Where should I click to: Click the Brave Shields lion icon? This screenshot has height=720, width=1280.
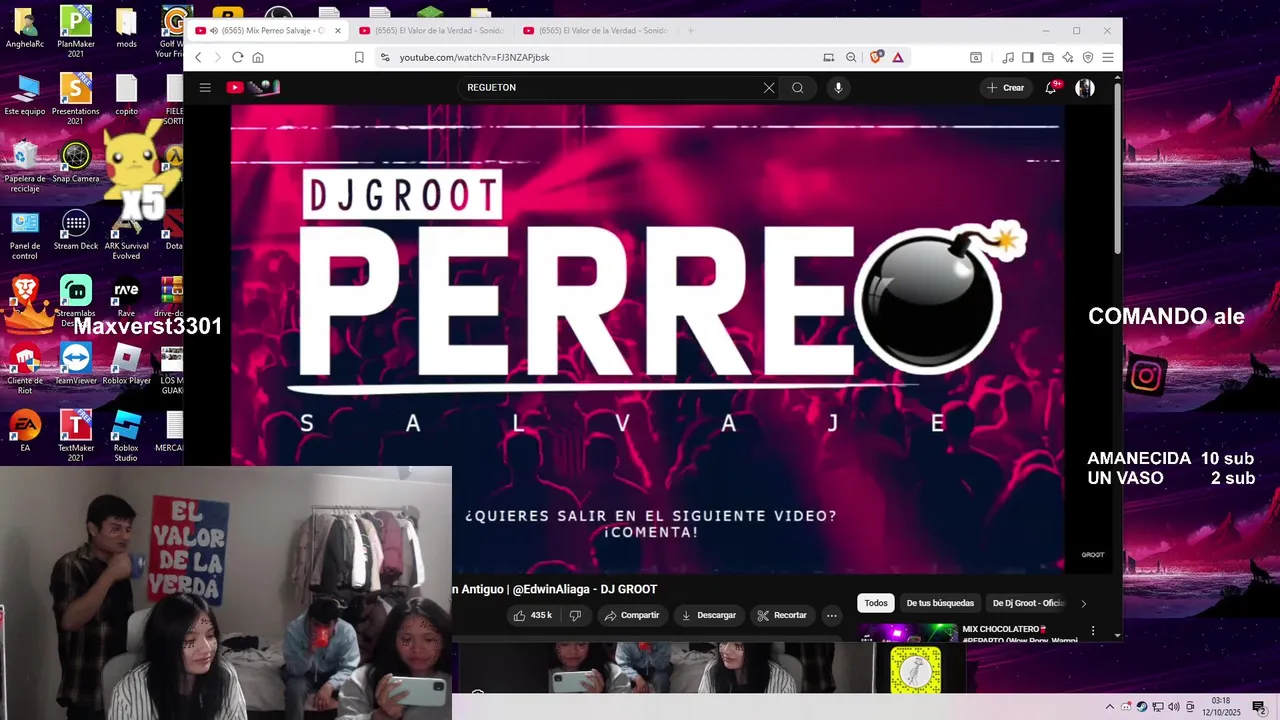(x=876, y=58)
